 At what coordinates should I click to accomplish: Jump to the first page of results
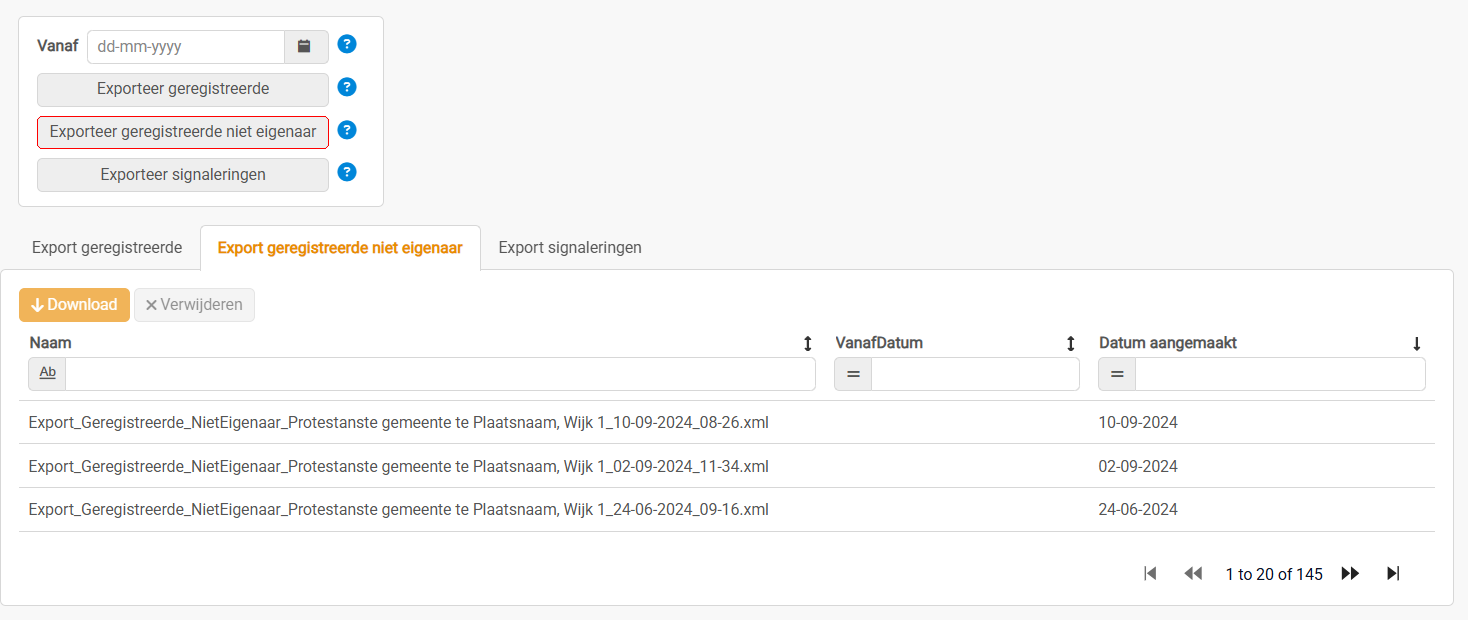click(x=1150, y=574)
